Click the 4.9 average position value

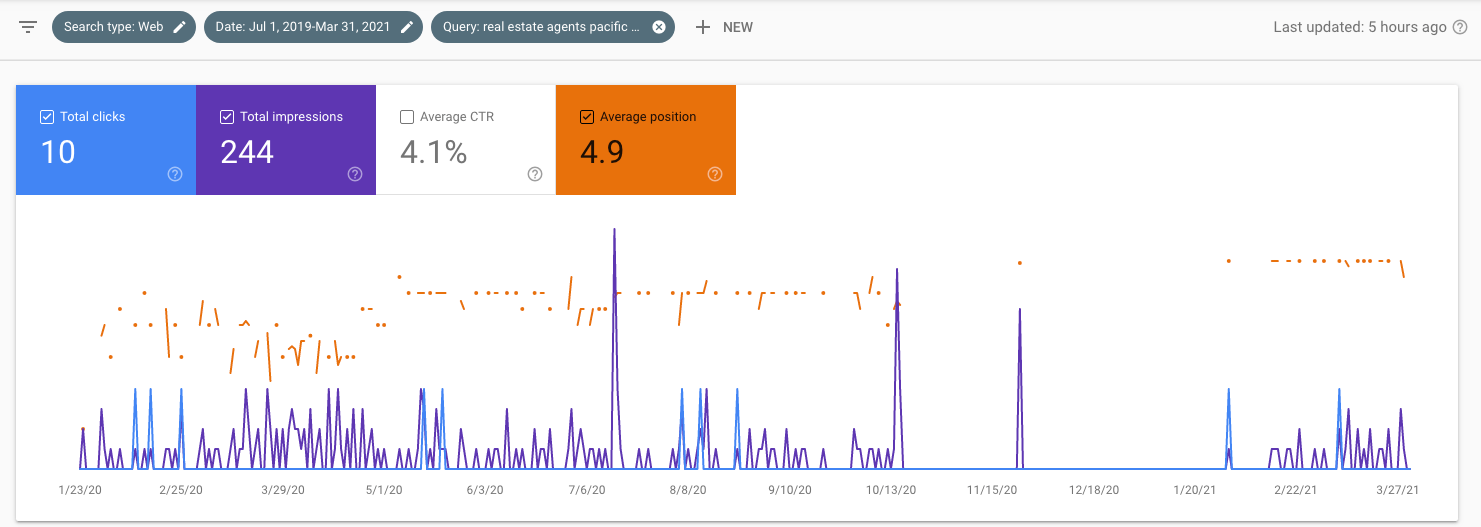[602, 152]
